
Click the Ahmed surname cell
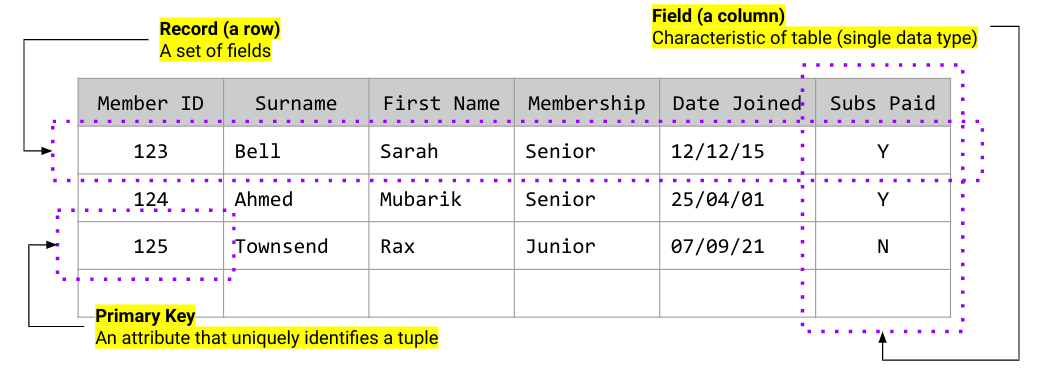296,199
